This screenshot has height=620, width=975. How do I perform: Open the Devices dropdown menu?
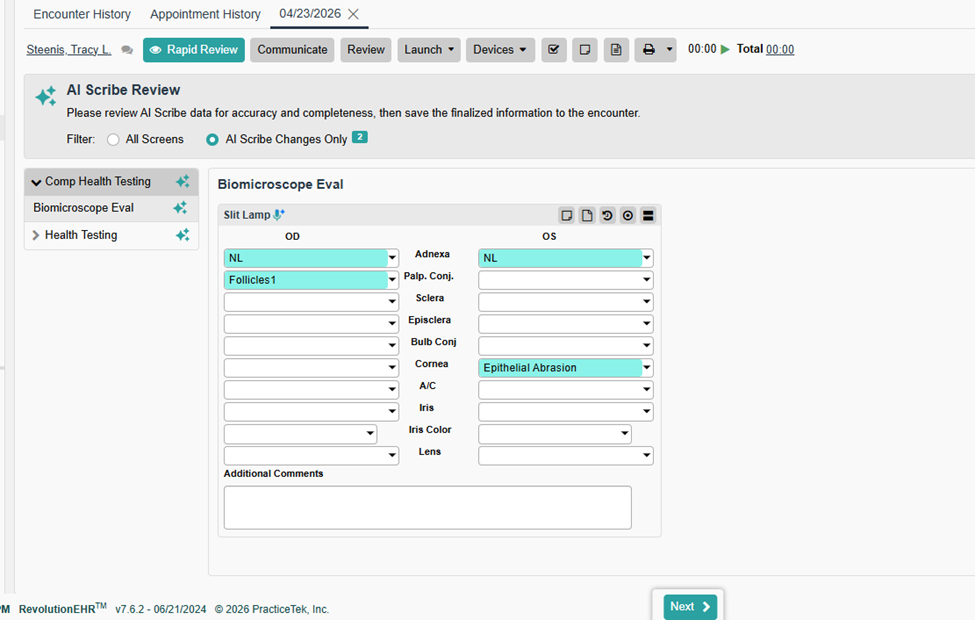(x=499, y=50)
